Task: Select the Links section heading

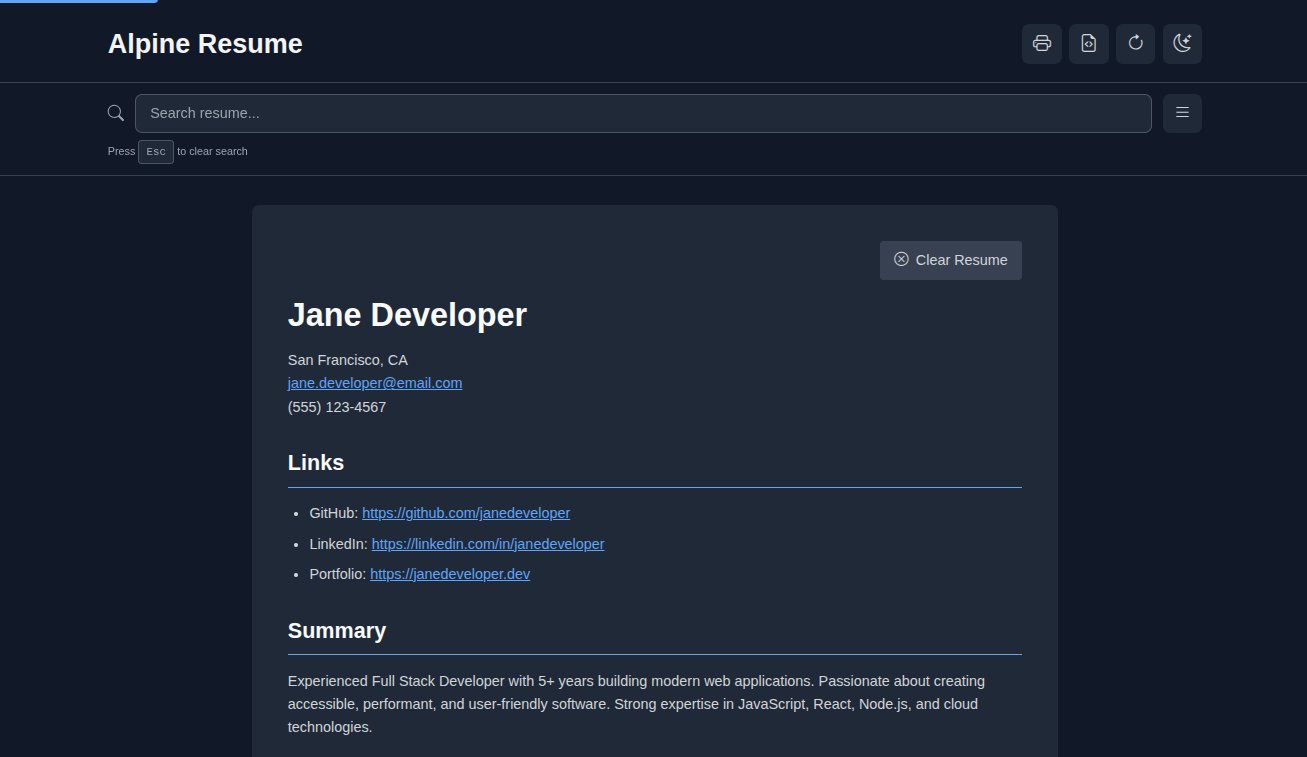Action: (x=316, y=463)
